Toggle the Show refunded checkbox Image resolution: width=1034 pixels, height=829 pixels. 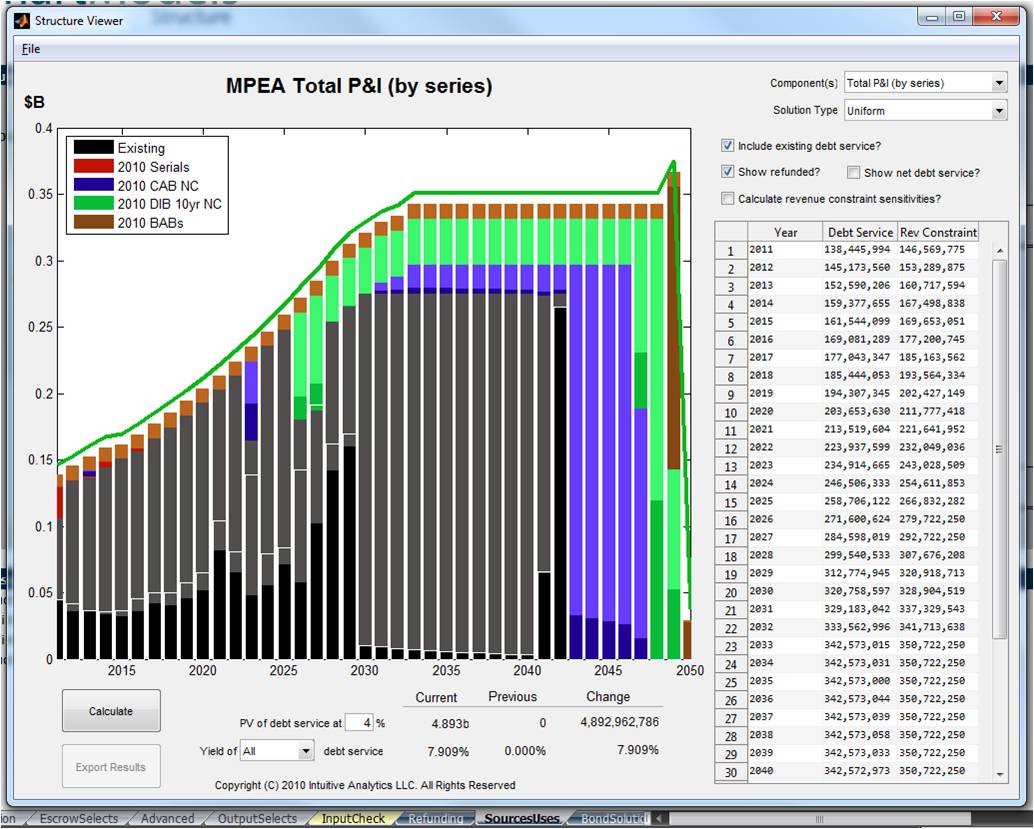coord(728,172)
